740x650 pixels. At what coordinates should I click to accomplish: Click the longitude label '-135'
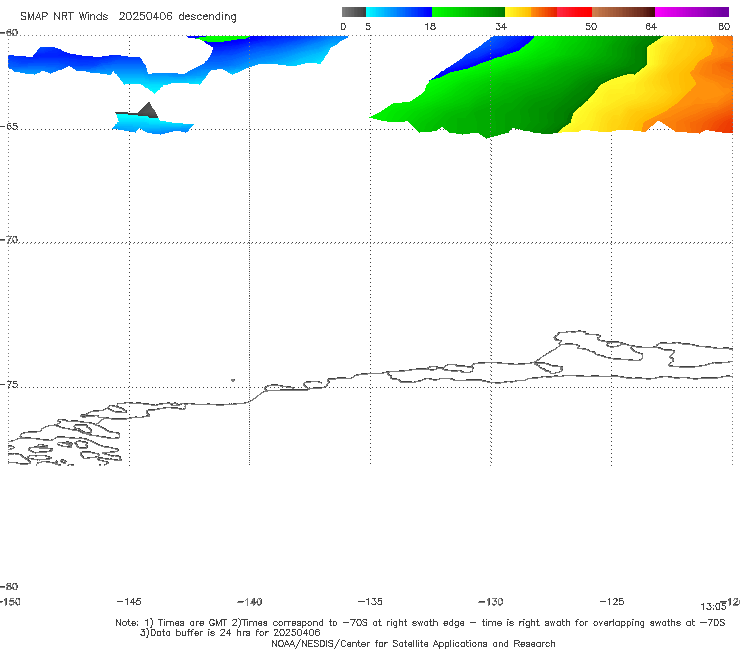tap(370, 601)
